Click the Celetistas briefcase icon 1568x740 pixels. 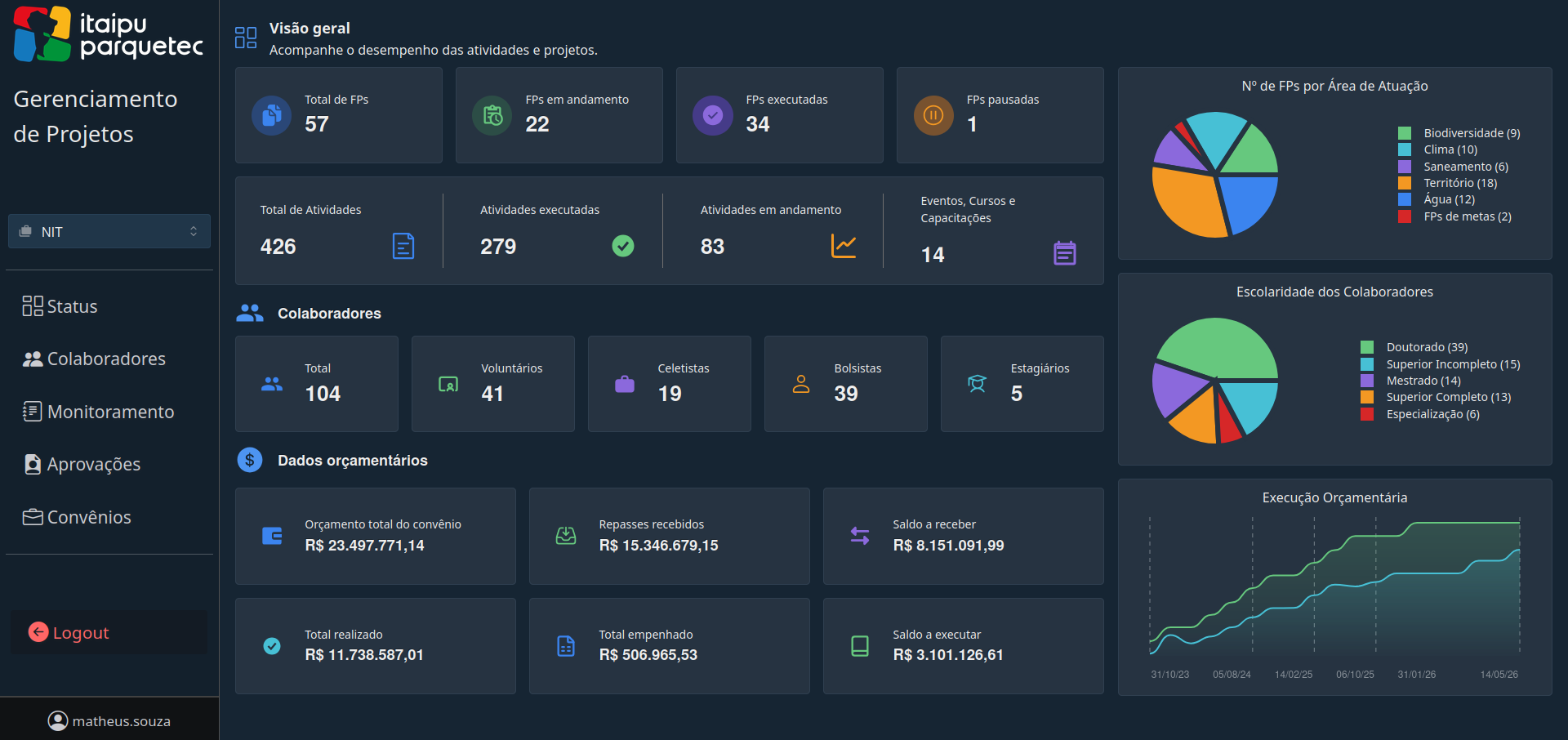[x=625, y=384]
